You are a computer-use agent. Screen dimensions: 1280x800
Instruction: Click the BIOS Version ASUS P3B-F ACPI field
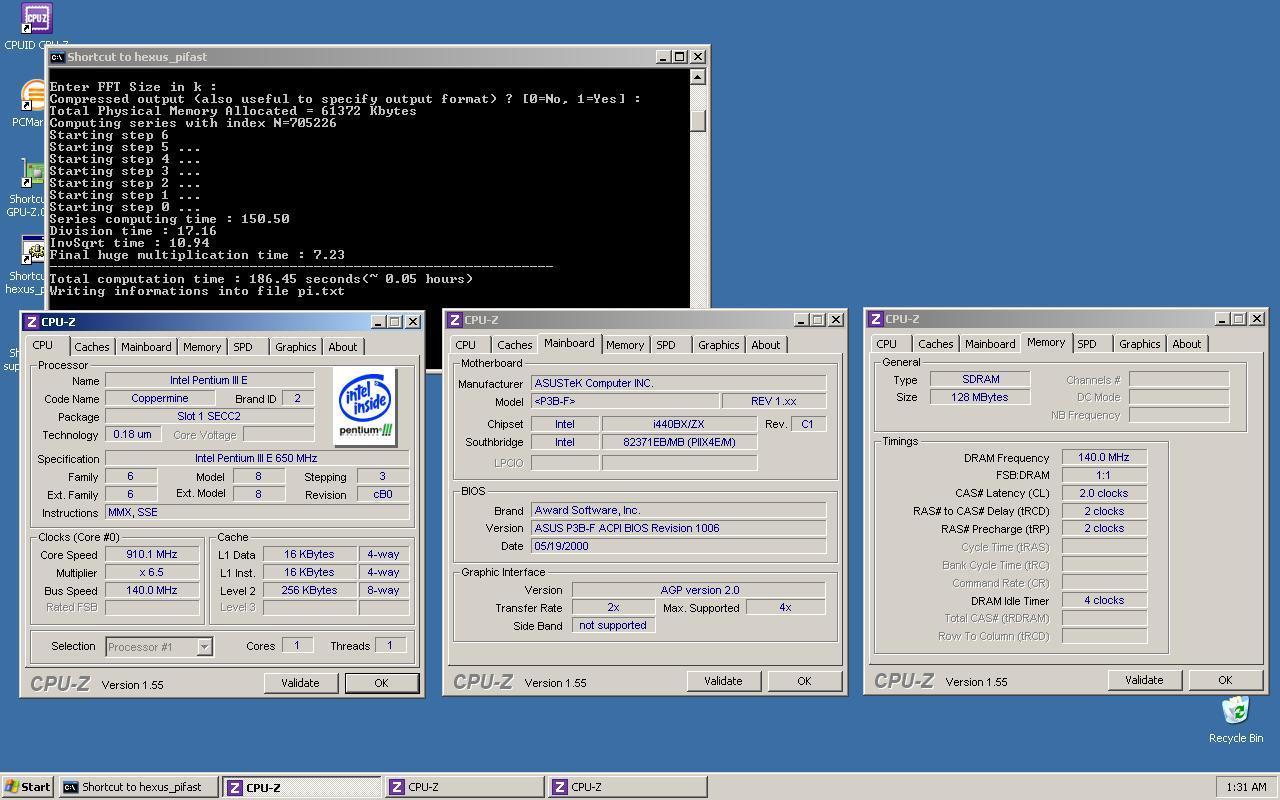click(679, 528)
